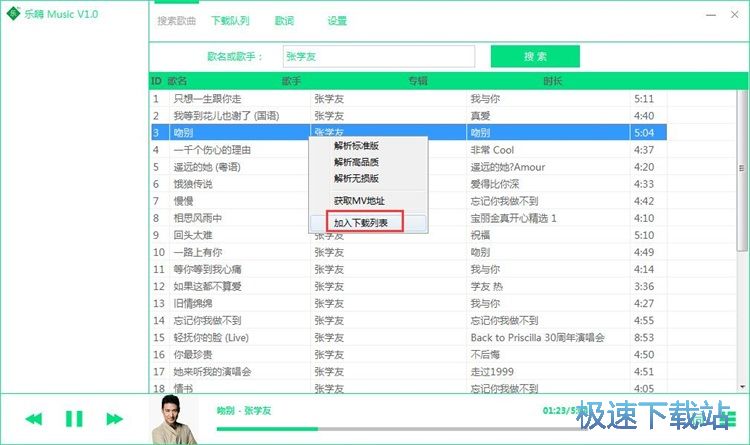
Task: Select song row 如果这都不算爱
Action: 409,286
